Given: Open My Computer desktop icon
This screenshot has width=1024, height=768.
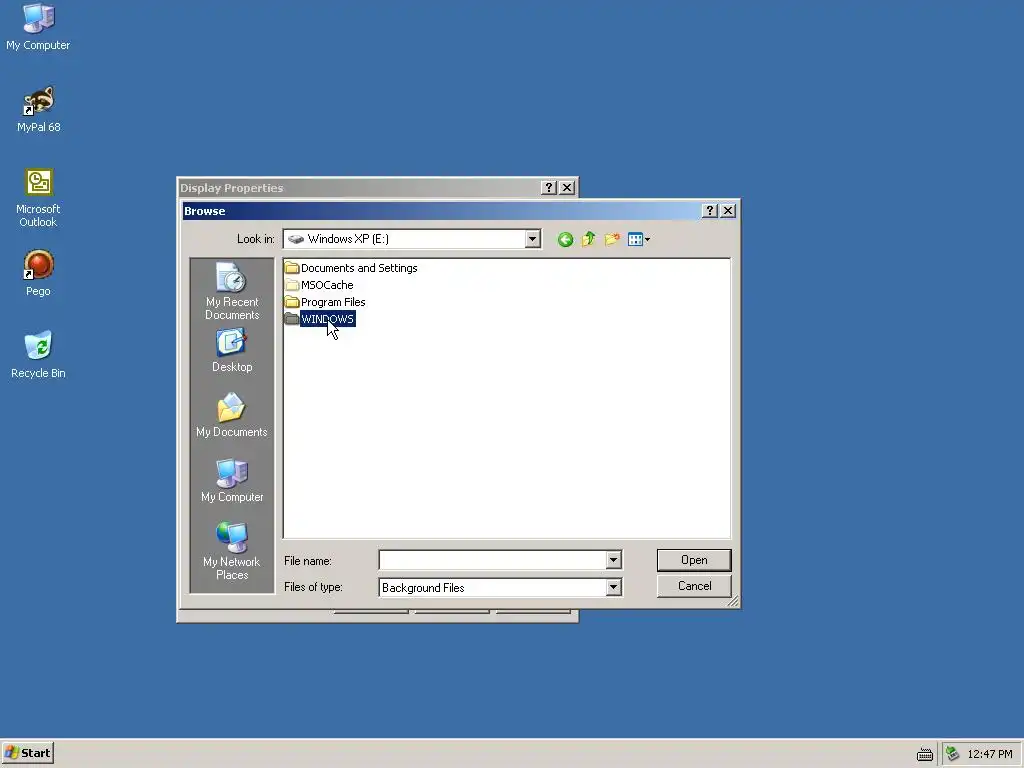Looking at the screenshot, I should (x=38, y=27).
